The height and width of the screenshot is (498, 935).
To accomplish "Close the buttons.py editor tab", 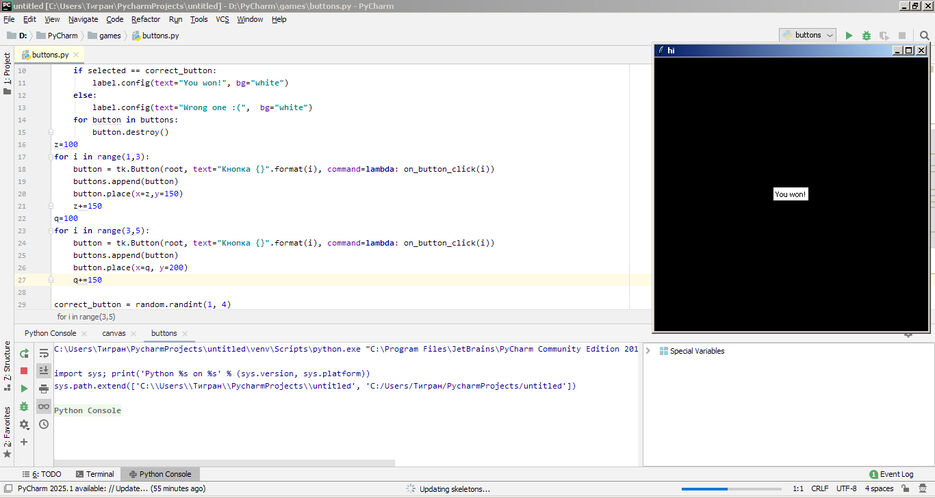I will [76, 55].
